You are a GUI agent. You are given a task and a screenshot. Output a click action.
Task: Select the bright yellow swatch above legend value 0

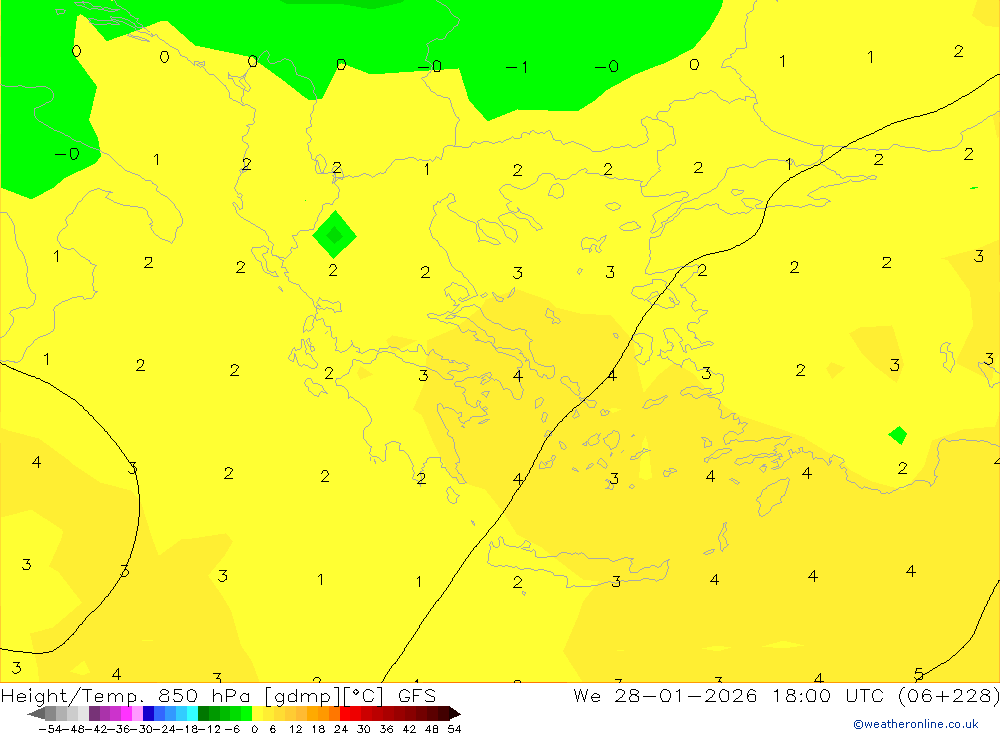point(258,714)
